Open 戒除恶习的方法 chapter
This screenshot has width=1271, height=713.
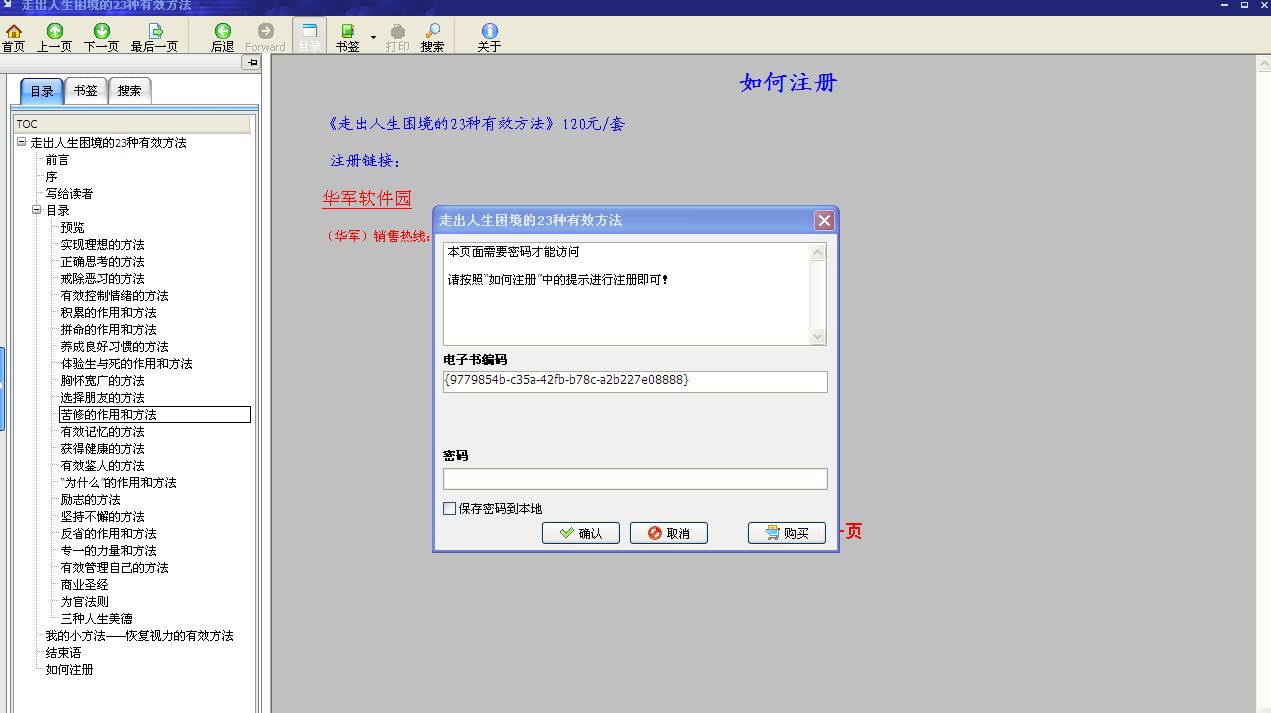(x=102, y=279)
